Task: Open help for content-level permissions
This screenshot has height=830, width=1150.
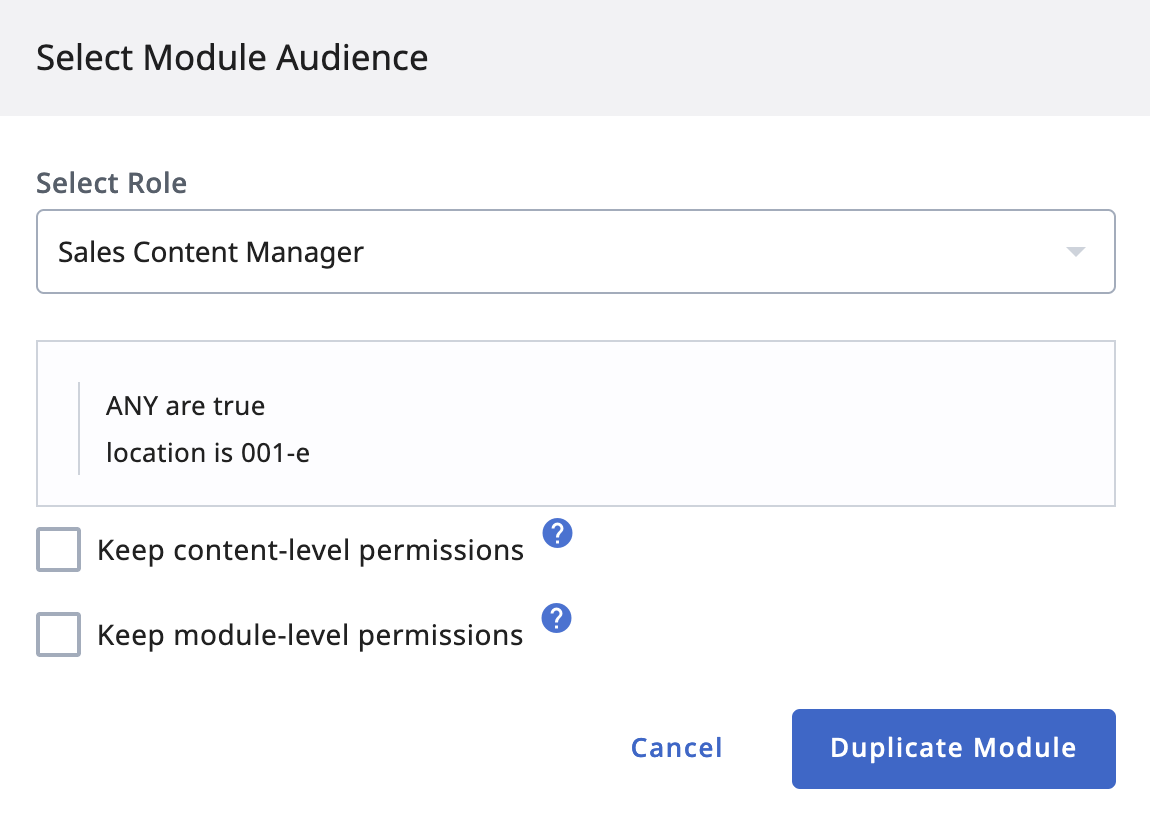Action: (557, 533)
